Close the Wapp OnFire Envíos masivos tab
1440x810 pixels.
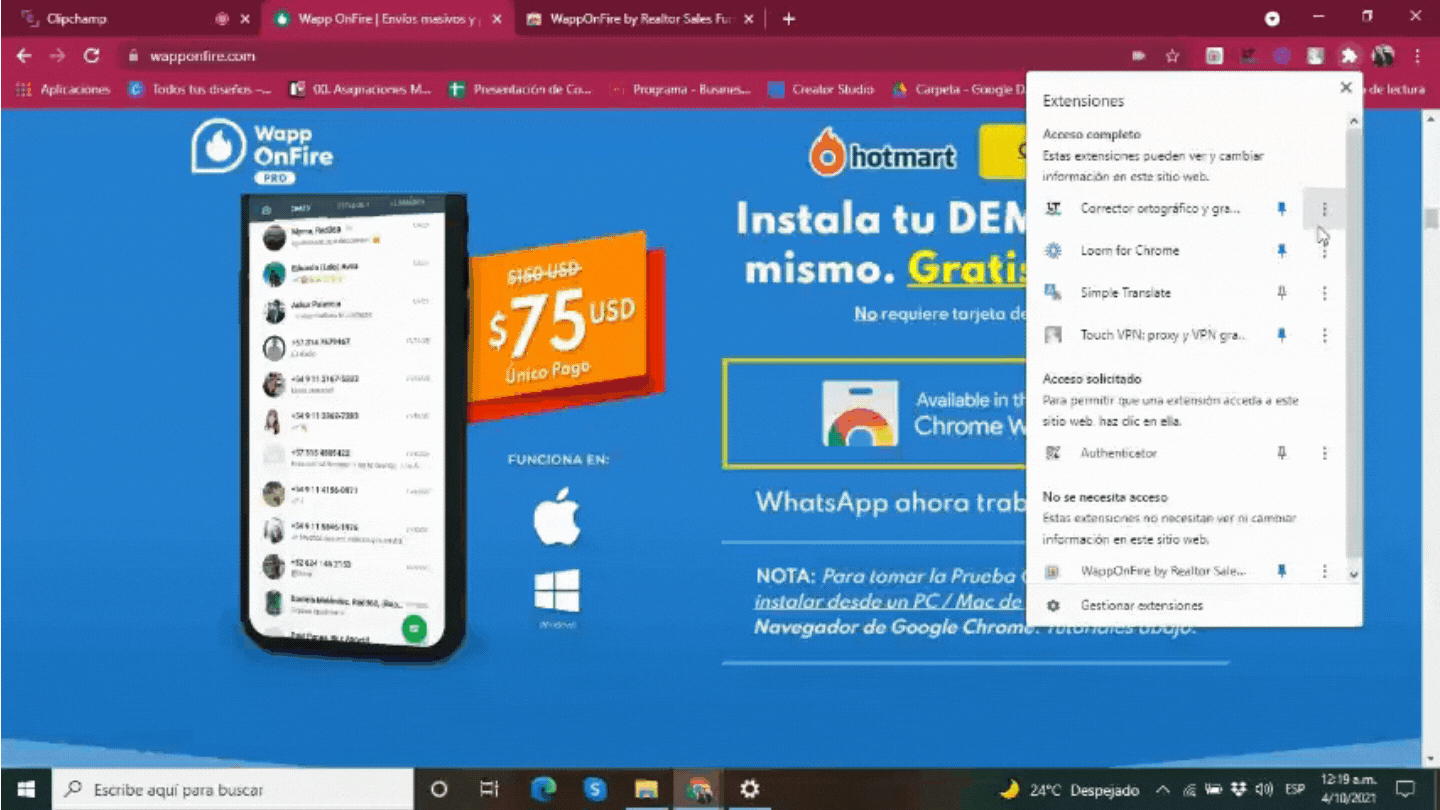pos(497,19)
